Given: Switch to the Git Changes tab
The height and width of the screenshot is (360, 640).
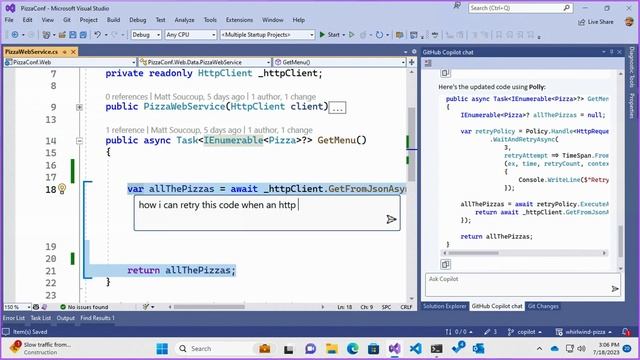Looking at the screenshot, I should point(543,306).
